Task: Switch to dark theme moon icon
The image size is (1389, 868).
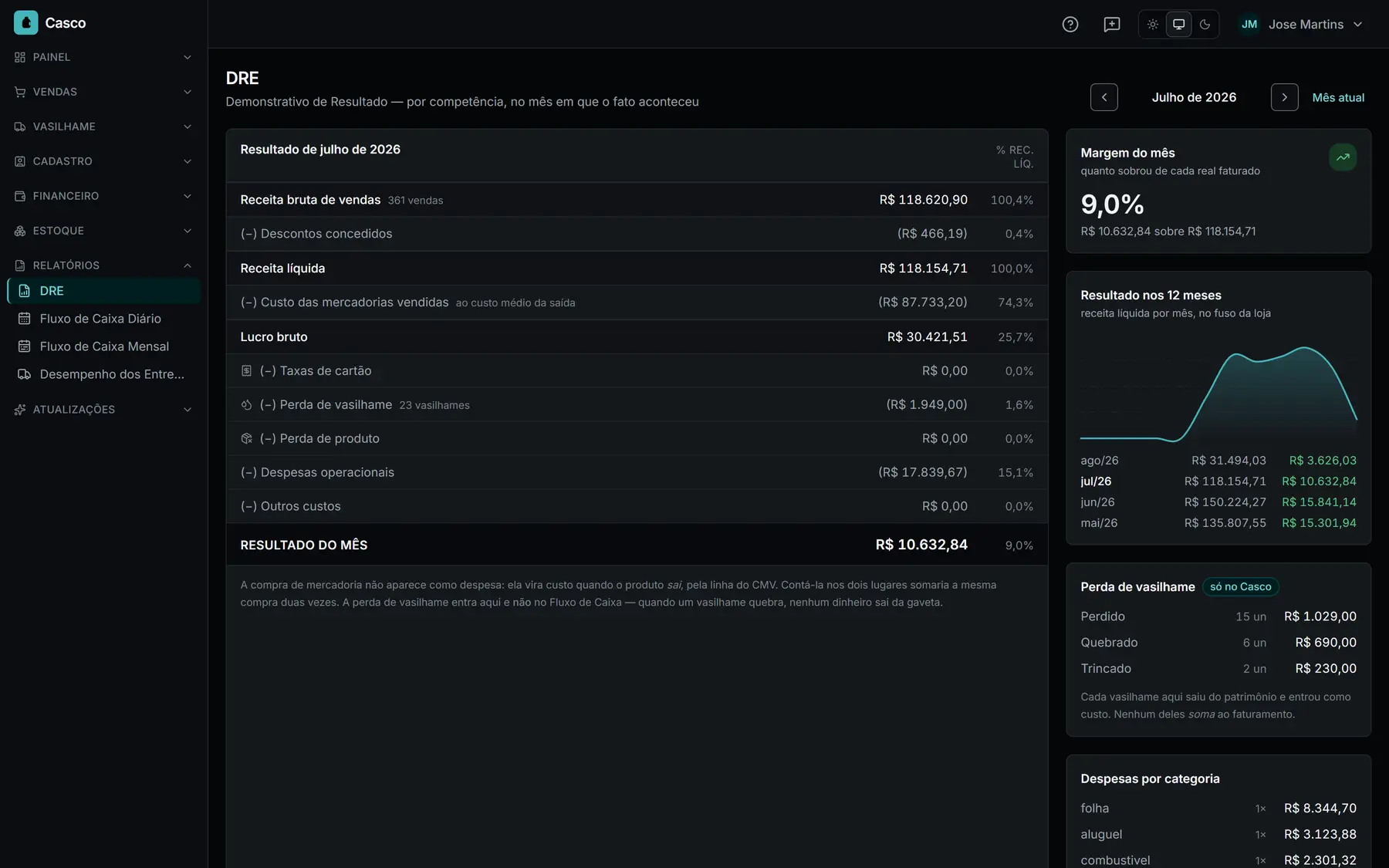Action: (1205, 24)
